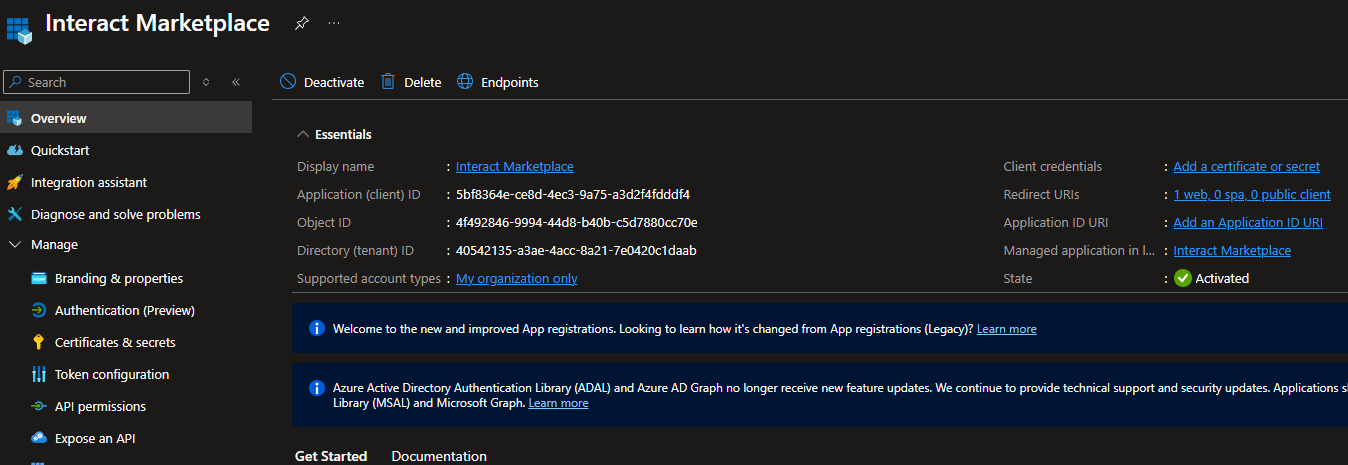Image resolution: width=1348 pixels, height=465 pixels.
Task: Click the Token configuration bars icon
Action: (39, 374)
